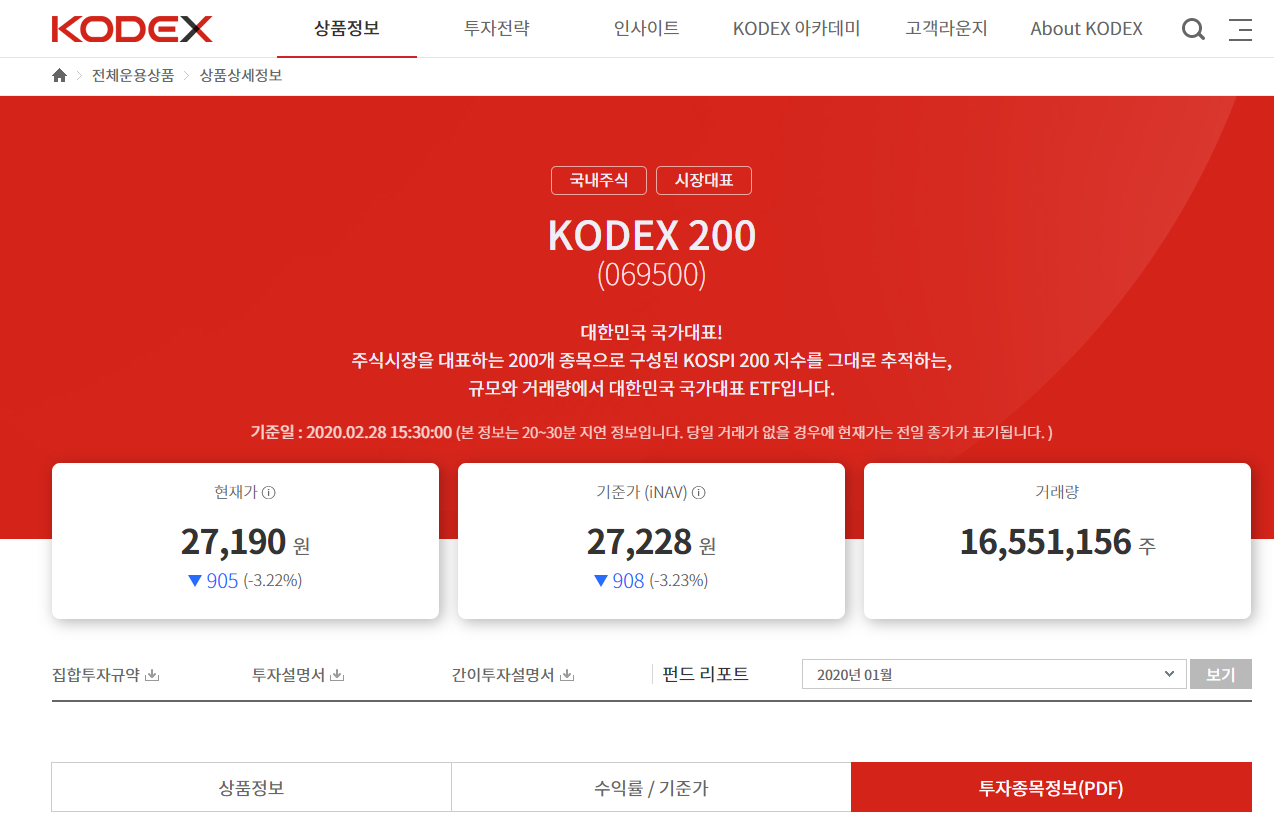Open the 인사이트 menu

click(x=647, y=29)
